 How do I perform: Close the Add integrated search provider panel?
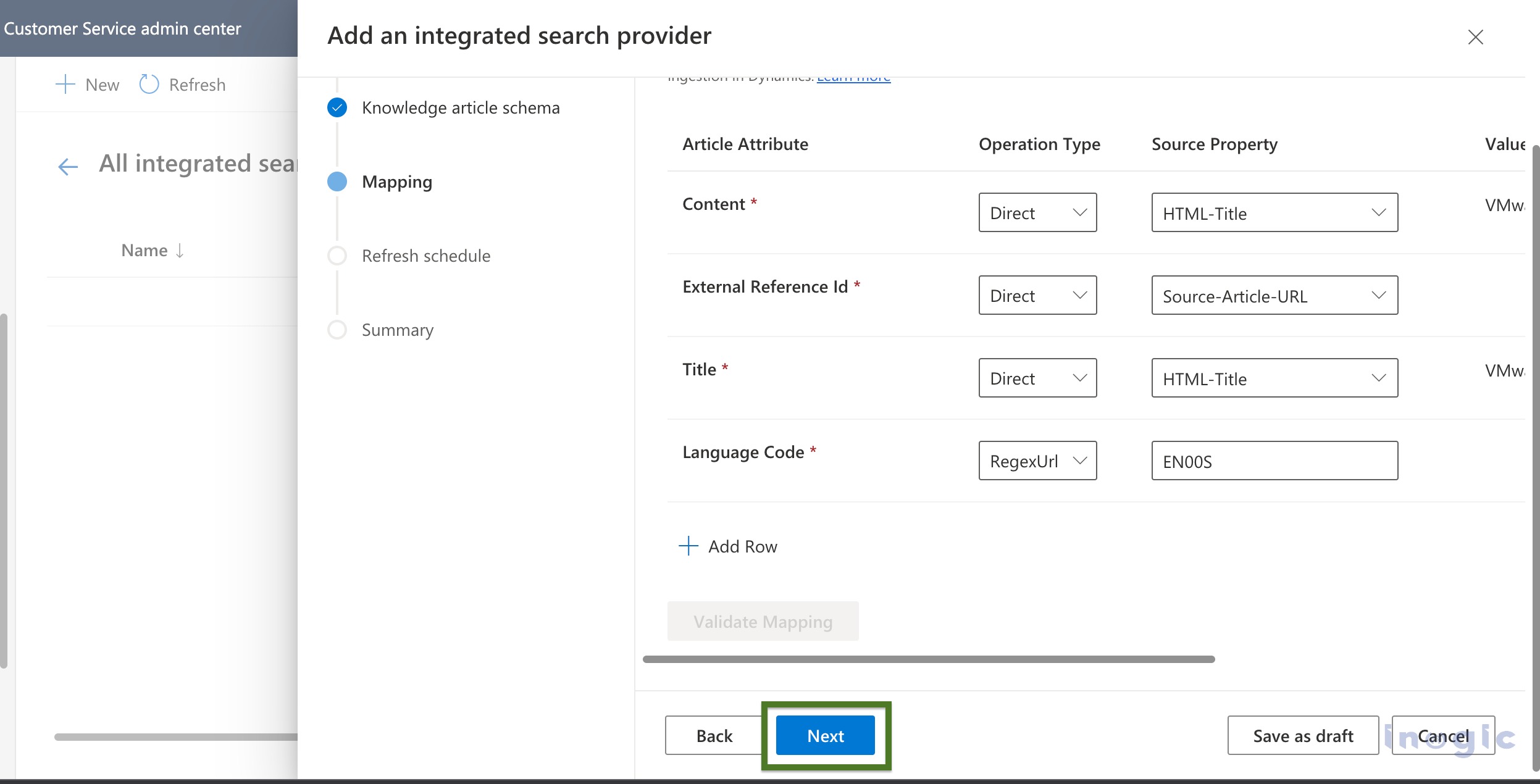1475,37
